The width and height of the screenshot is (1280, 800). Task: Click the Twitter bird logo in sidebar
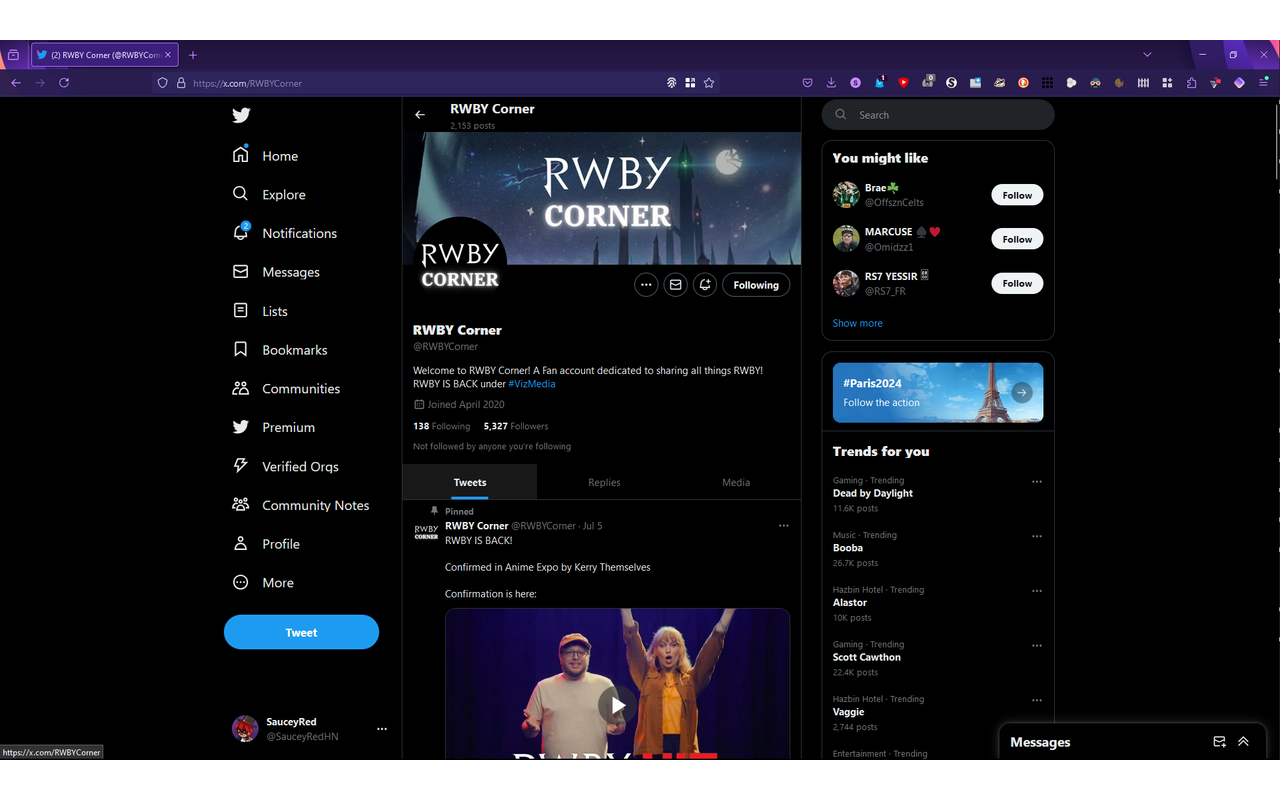pyautogui.click(x=241, y=115)
